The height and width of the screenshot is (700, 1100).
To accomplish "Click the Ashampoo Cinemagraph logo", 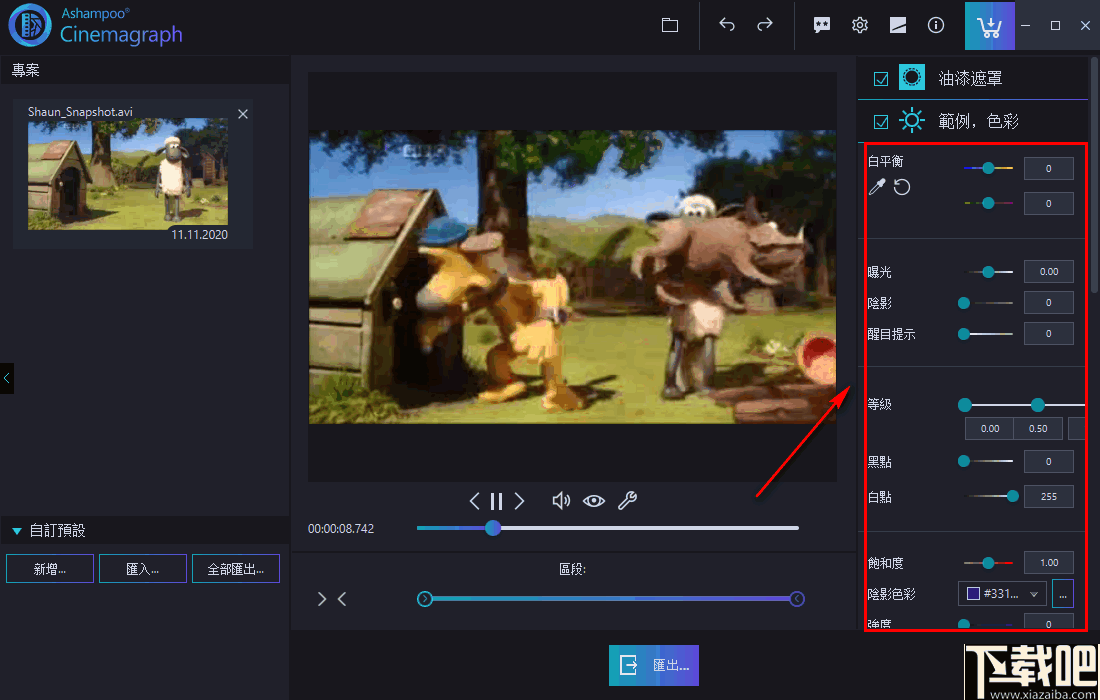I will [95, 25].
